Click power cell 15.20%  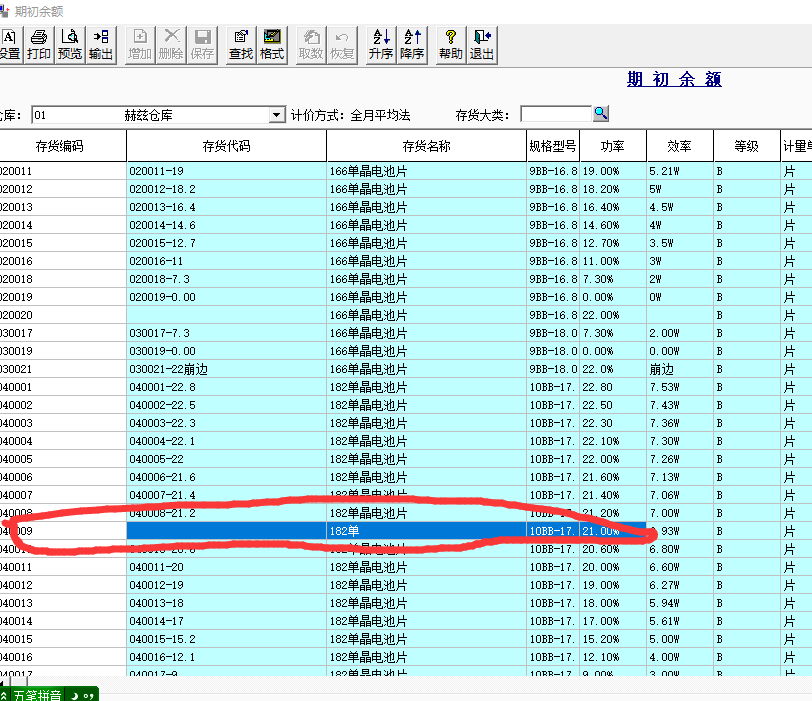[x=613, y=639]
